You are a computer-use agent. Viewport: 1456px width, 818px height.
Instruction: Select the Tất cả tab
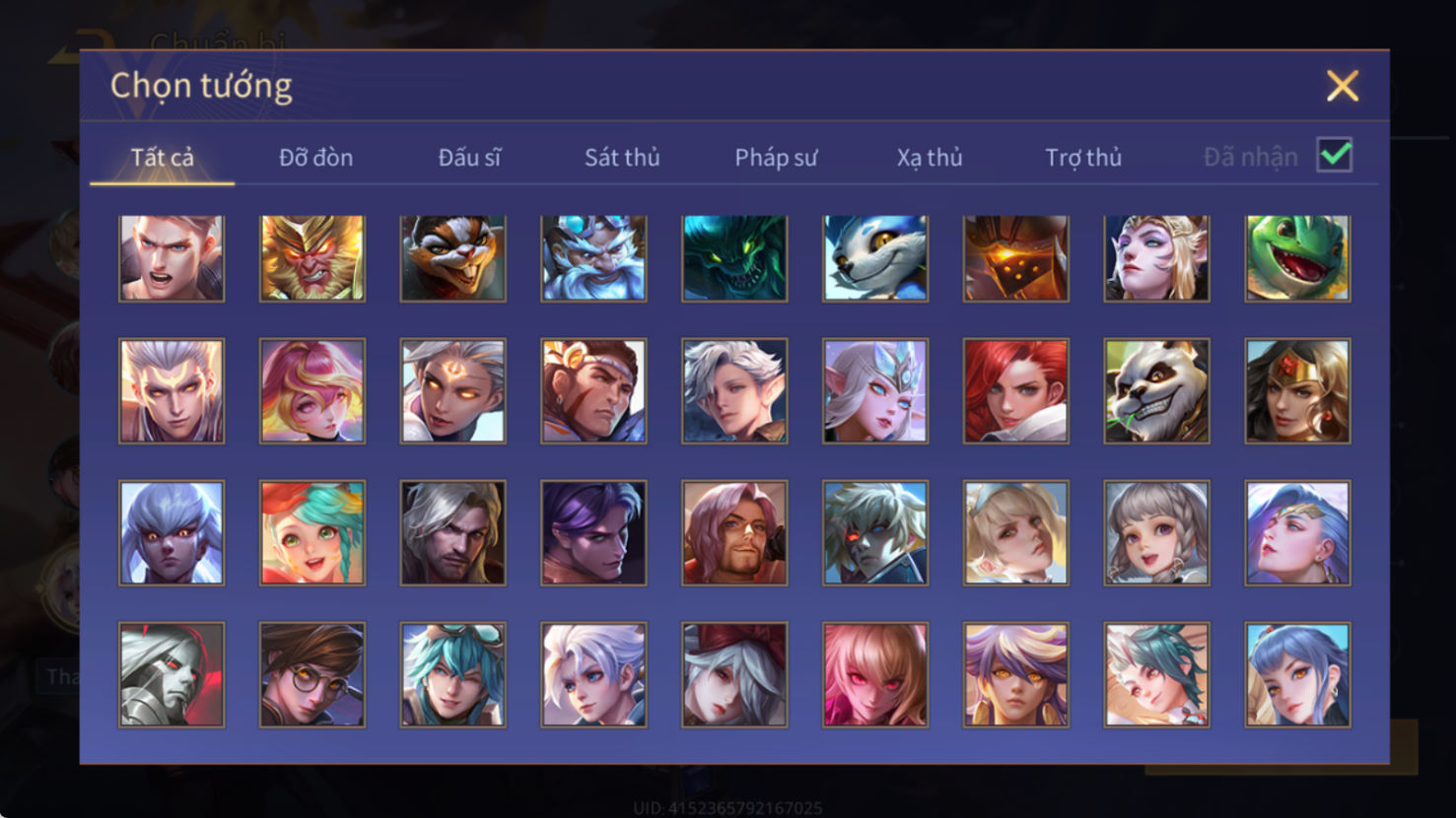[163, 158]
